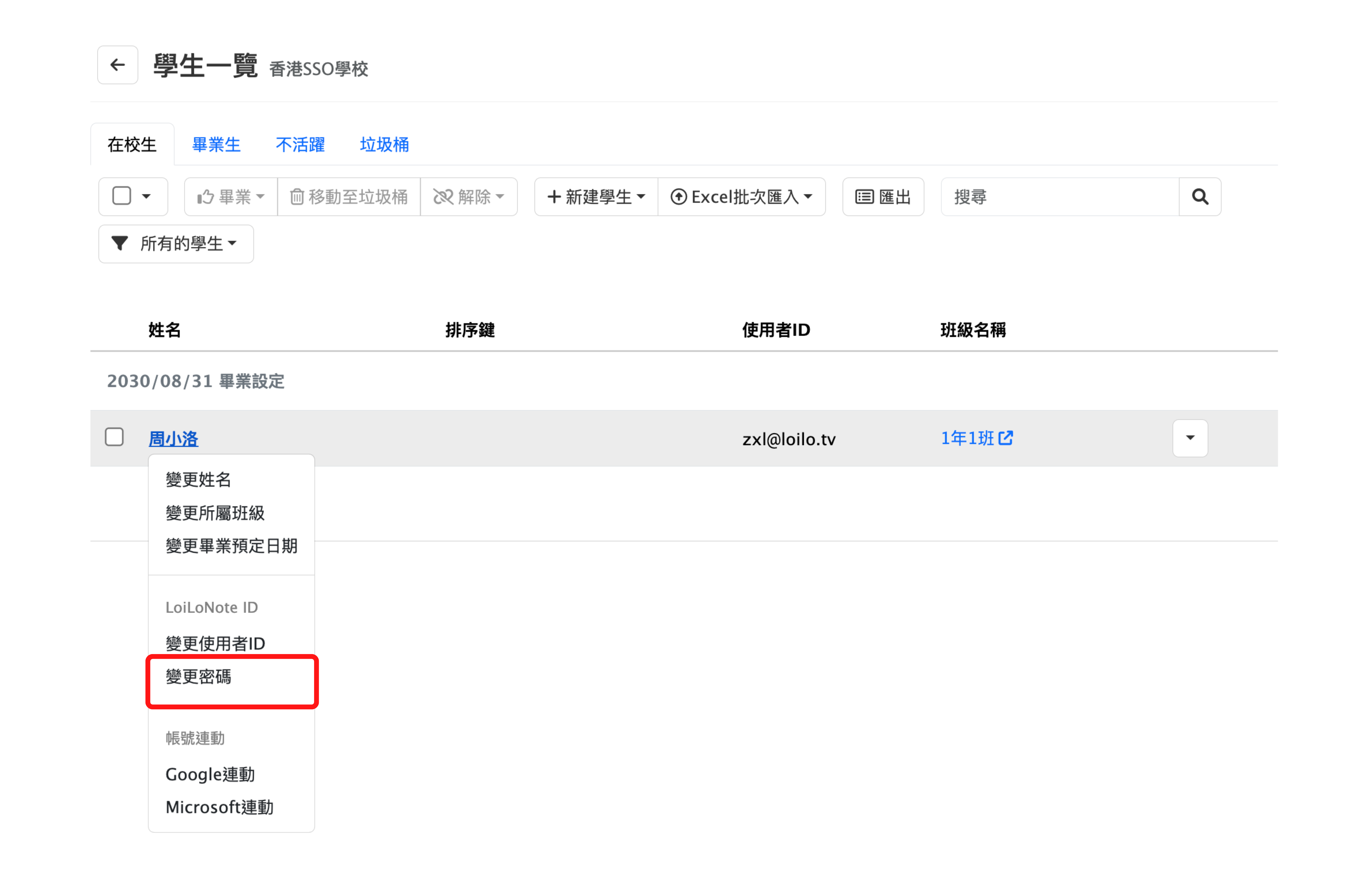Open the 所有的學生 filter dropdown
This screenshot has height=896, width=1367.
tap(176, 243)
